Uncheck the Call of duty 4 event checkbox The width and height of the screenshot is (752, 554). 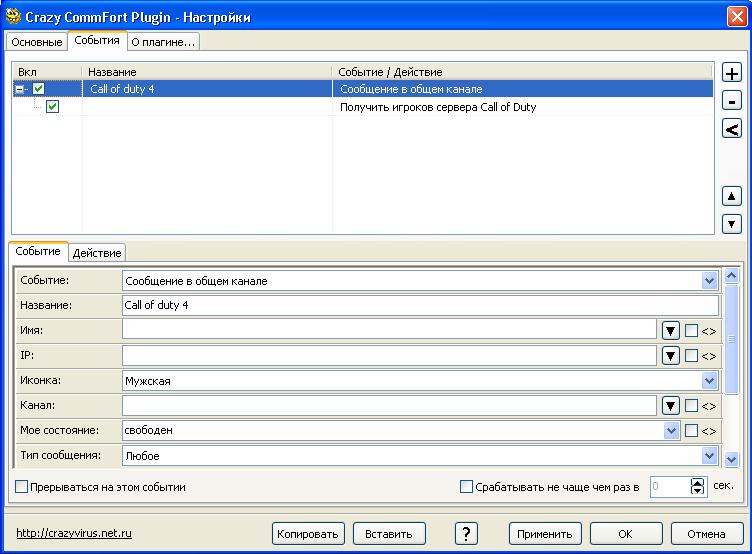click(x=39, y=89)
